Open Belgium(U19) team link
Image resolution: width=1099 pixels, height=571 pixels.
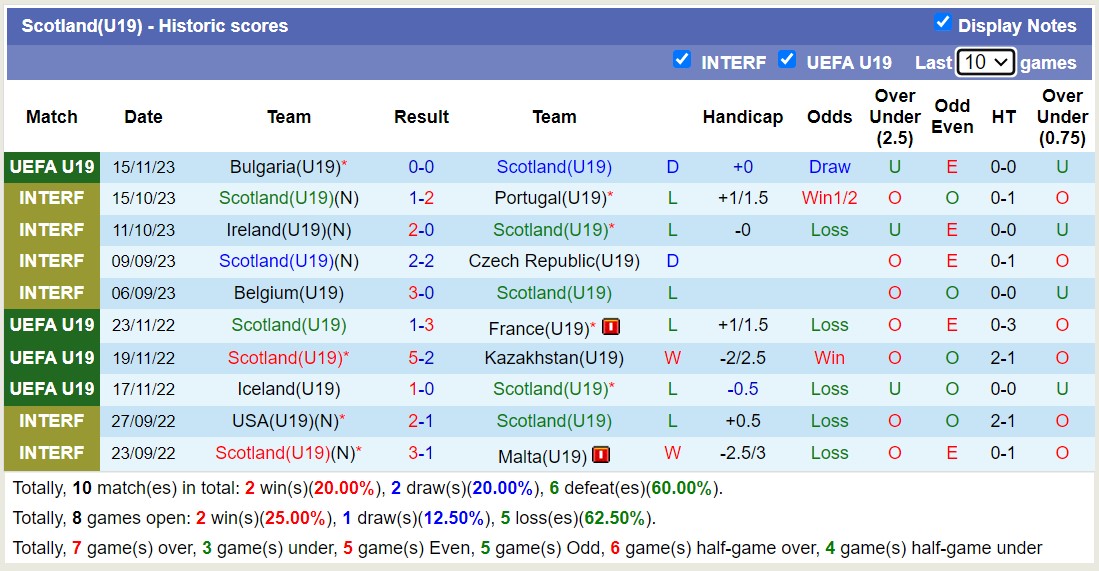tap(289, 293)
